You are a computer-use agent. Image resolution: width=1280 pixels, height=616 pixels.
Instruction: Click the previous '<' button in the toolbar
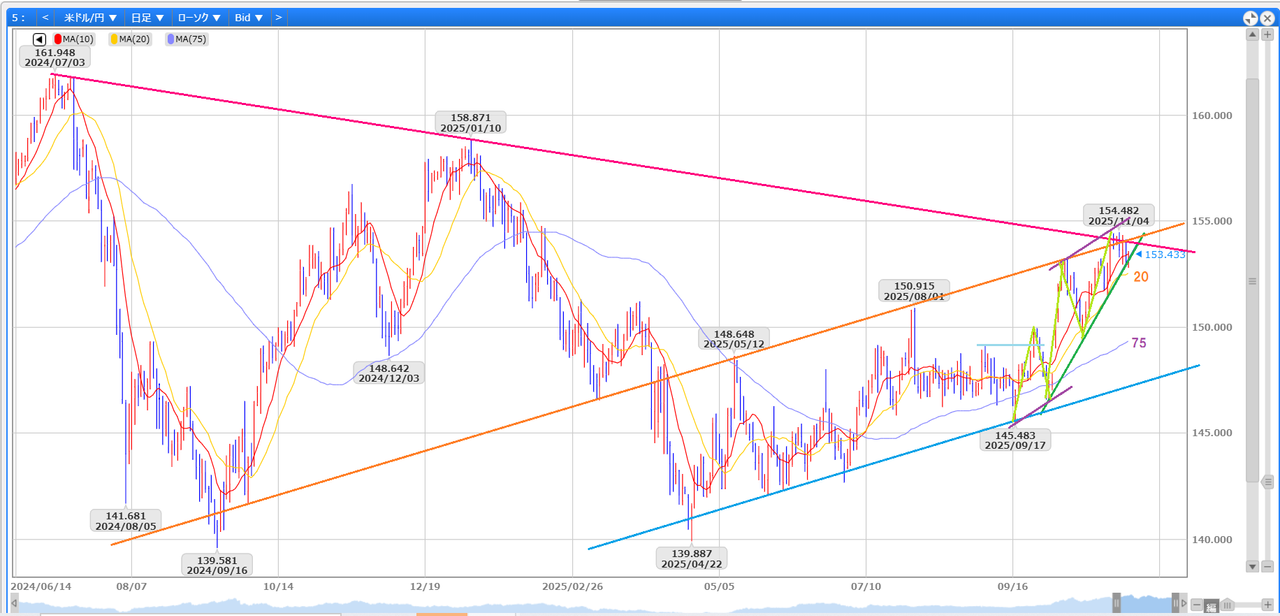pos(45,18)
